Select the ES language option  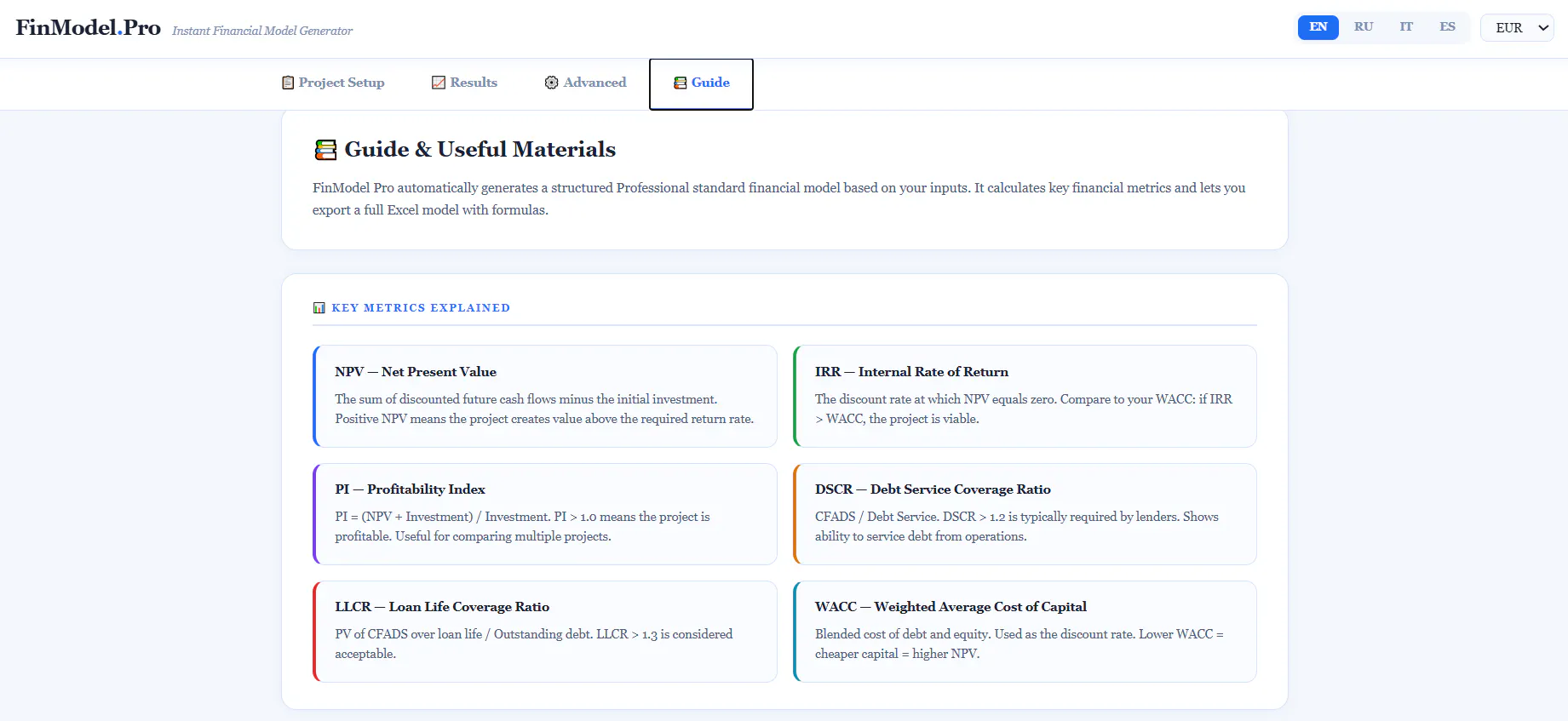[1447, 27]
